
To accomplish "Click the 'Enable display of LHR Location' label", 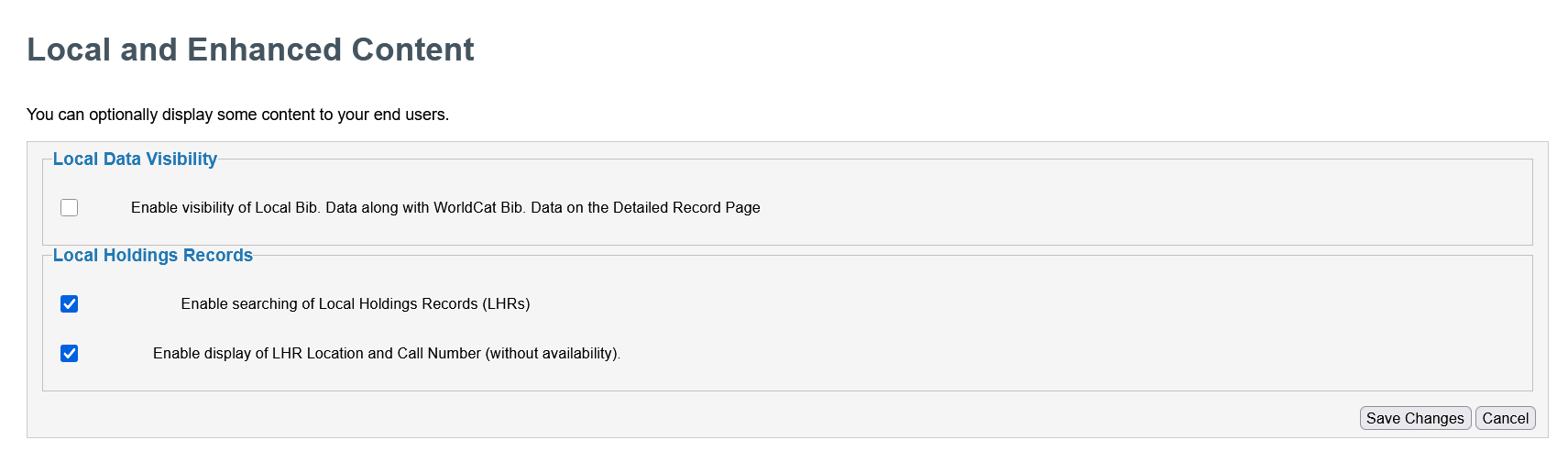I will tap(386, 354).
